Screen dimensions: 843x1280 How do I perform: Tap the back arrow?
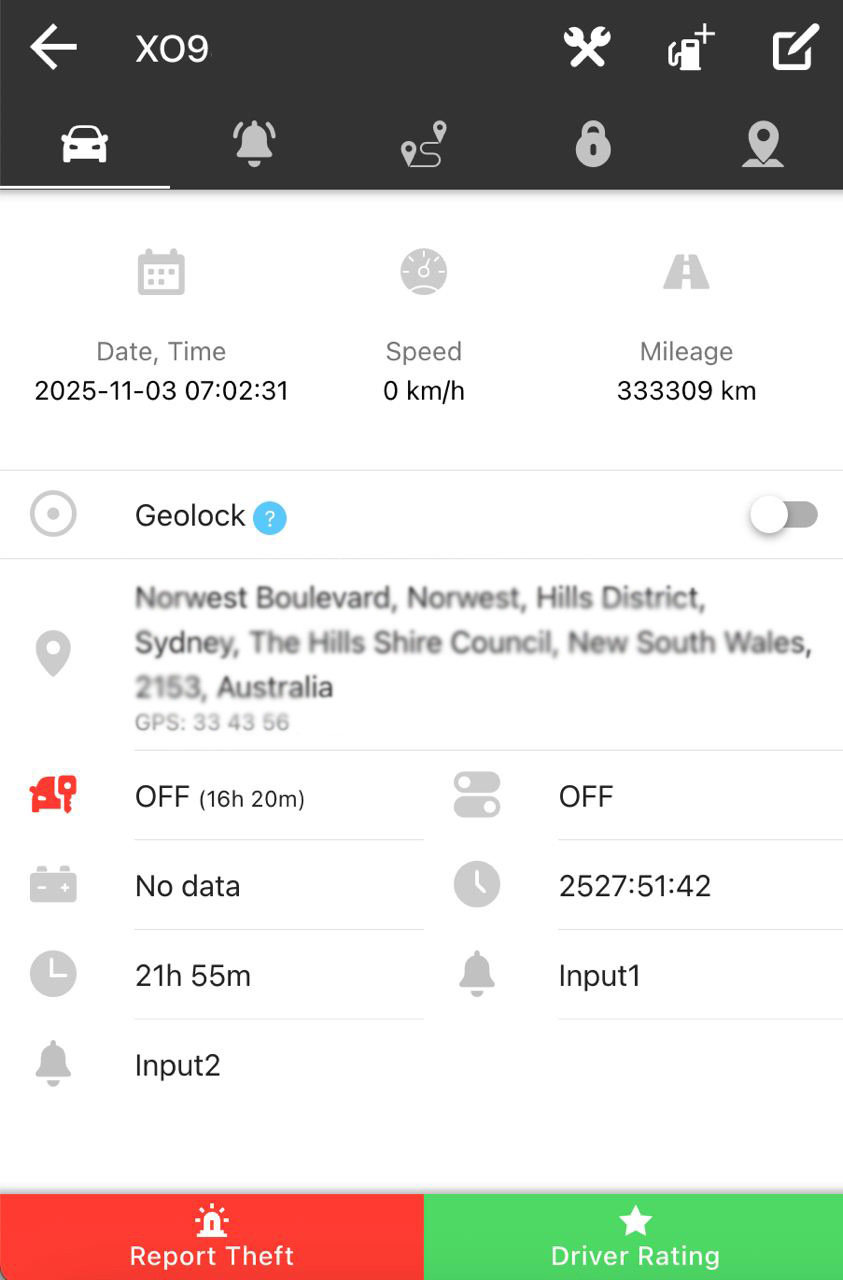(53, 47)
